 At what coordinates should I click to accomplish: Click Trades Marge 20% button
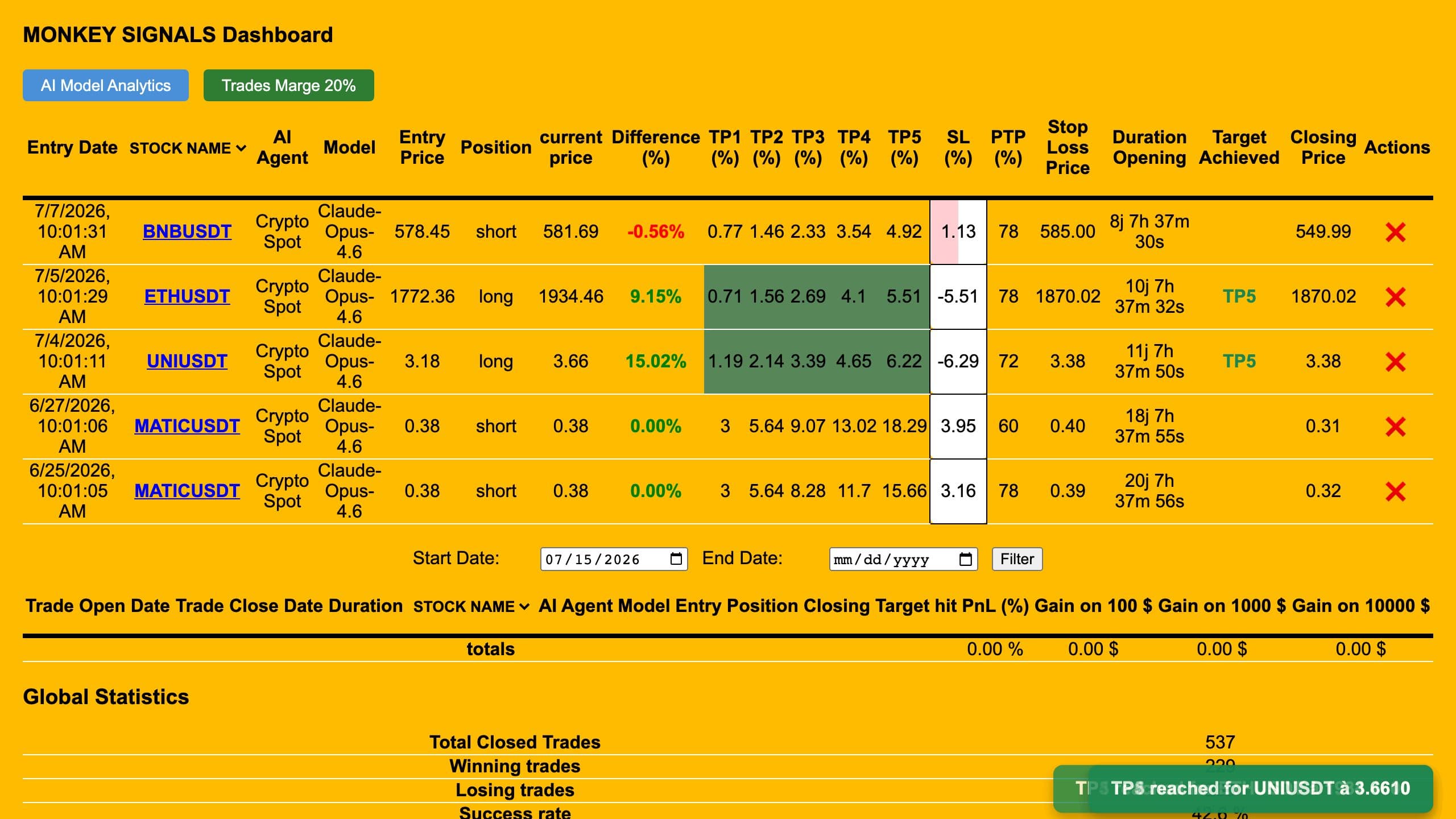point(289,85)
